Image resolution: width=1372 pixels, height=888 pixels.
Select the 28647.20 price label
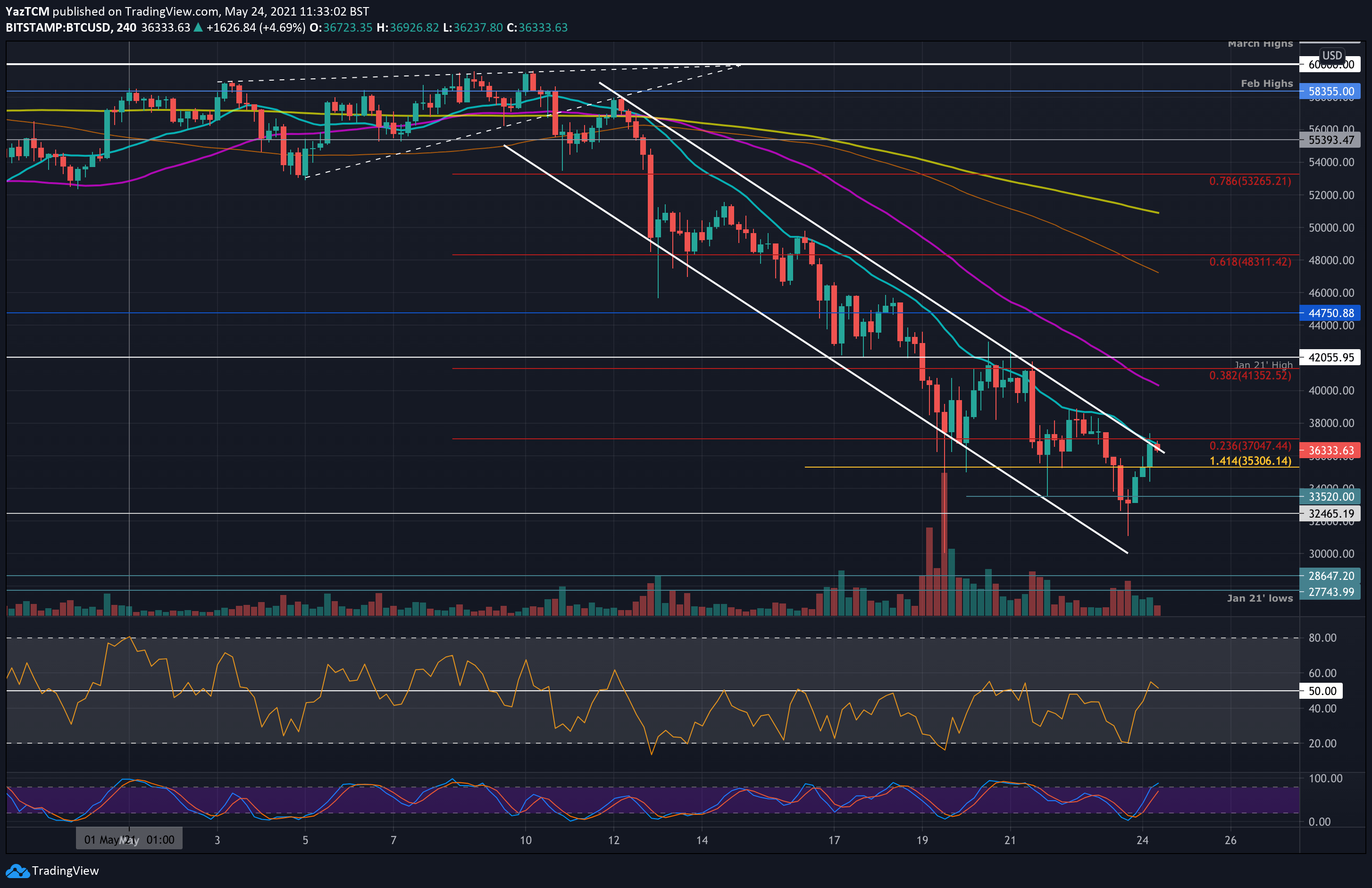pos(1330,576)
